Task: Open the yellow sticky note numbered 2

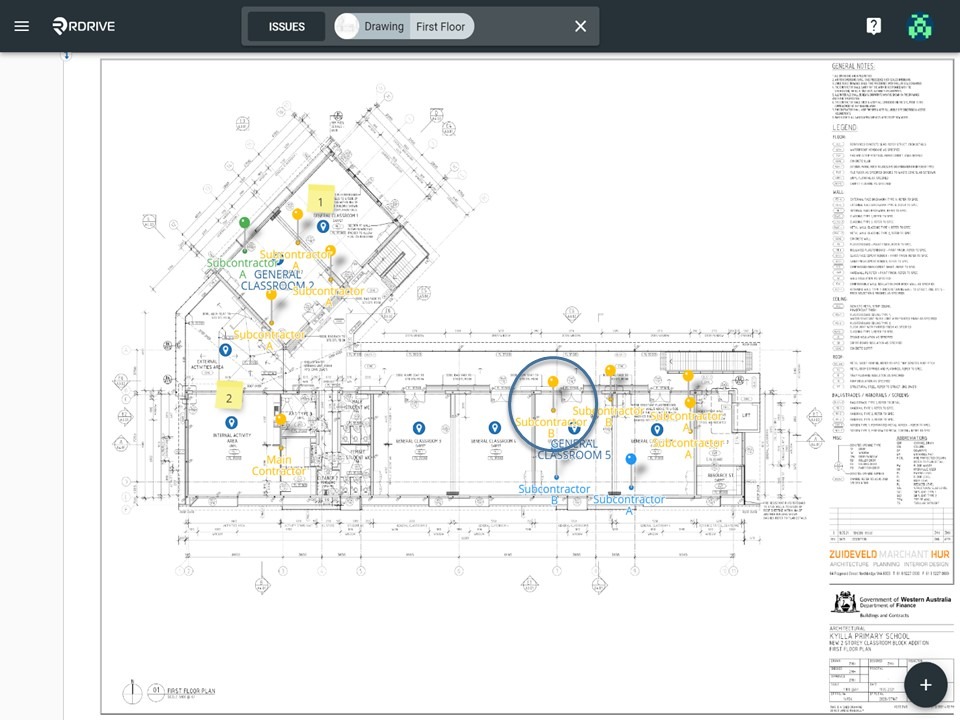Action: [229, 396]
